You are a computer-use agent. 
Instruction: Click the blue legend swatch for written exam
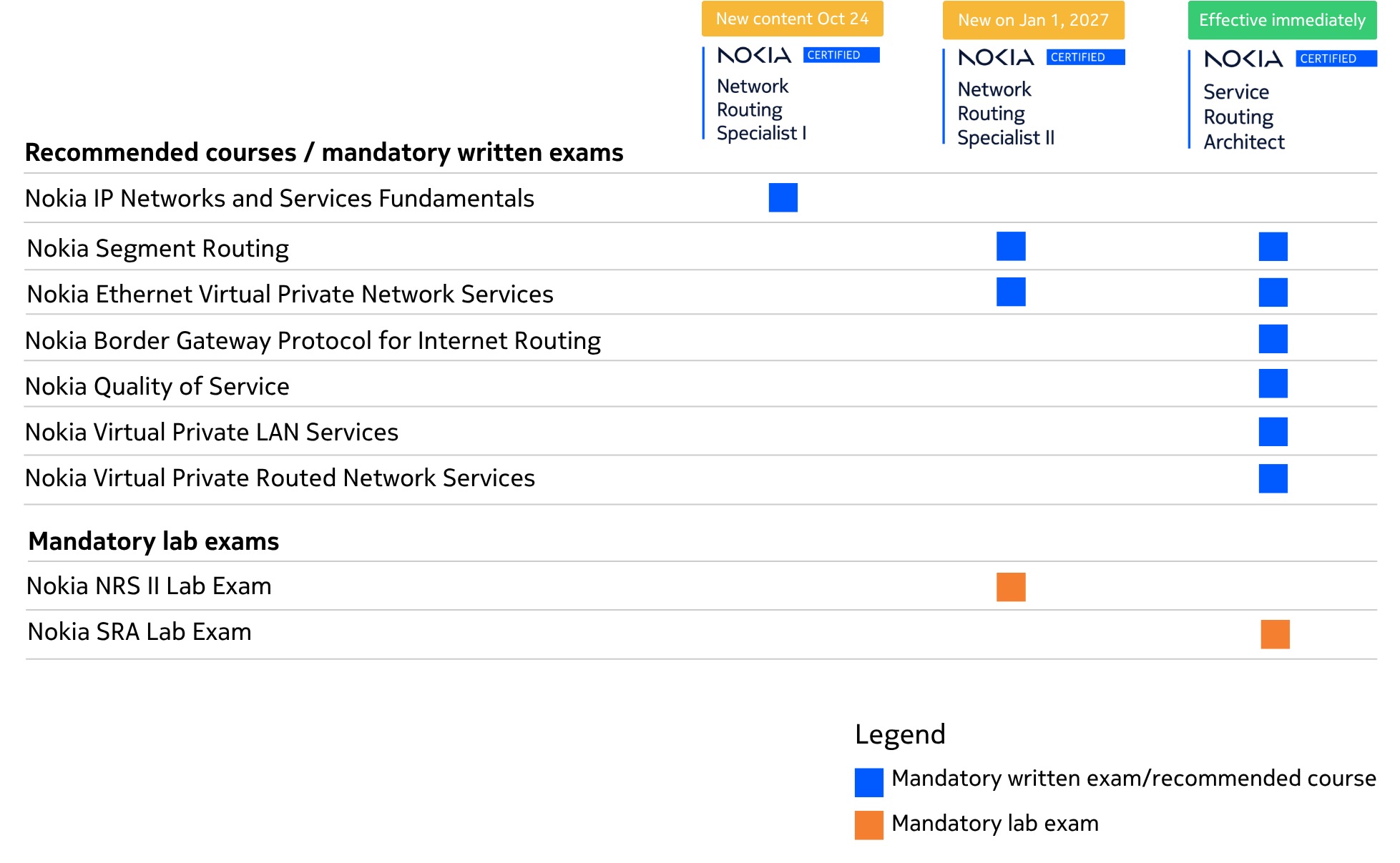tap(868, 782)
